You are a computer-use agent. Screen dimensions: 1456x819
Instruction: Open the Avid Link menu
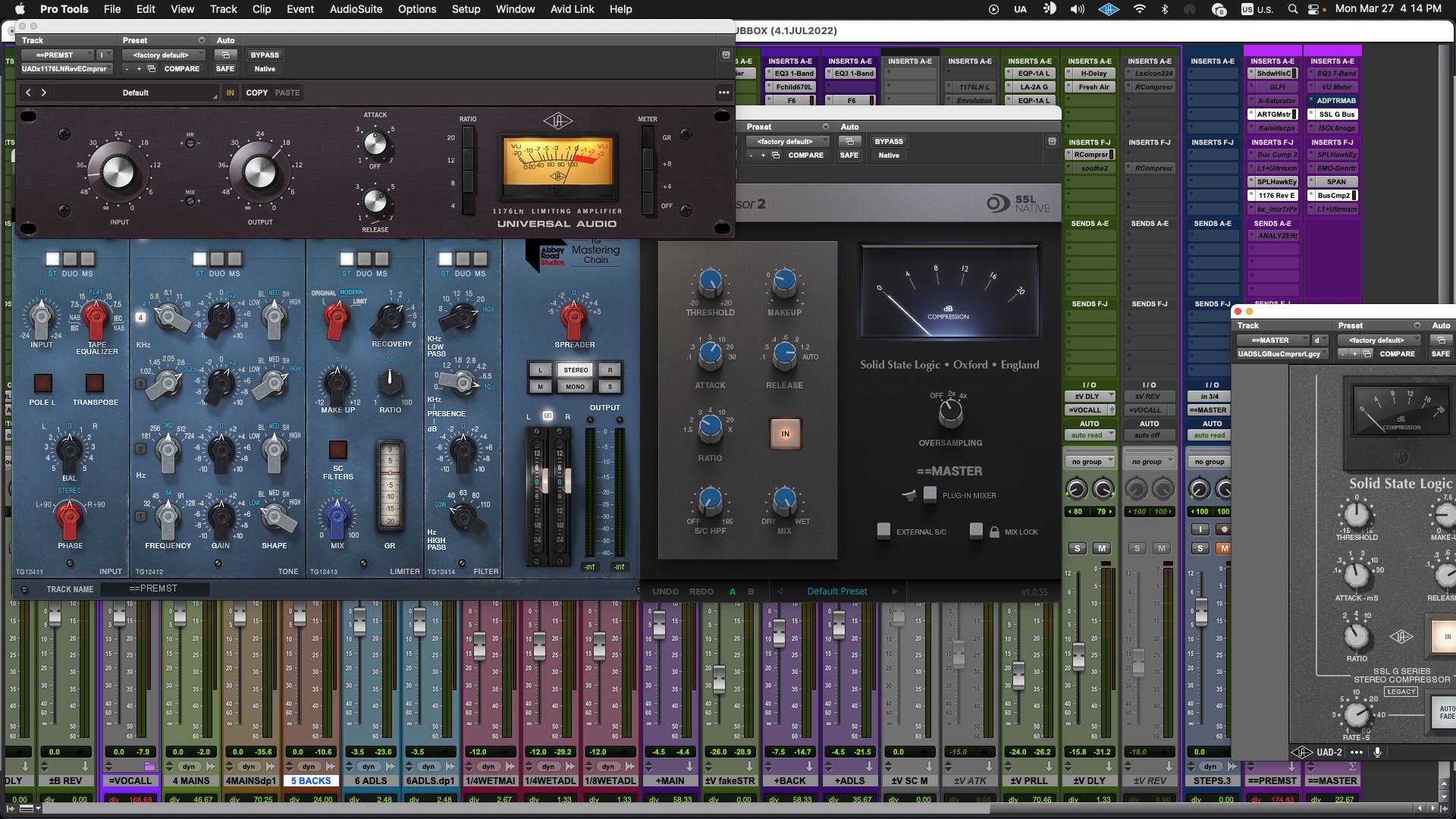[x=572, y=9]
